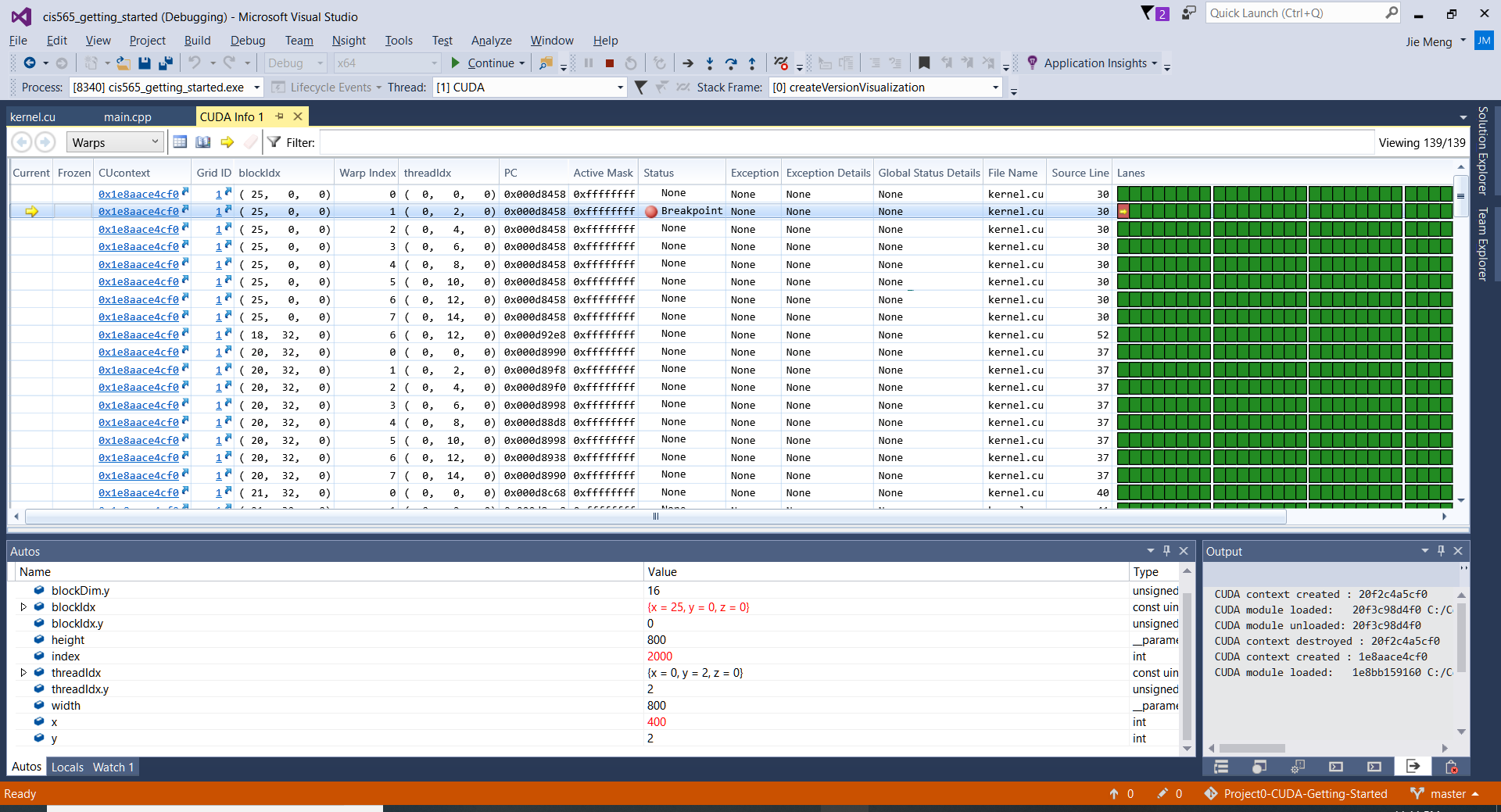Click the CUDA Info back navigation circle
The height and width of the screenshot is (812, 1501).
click(22, 142)
